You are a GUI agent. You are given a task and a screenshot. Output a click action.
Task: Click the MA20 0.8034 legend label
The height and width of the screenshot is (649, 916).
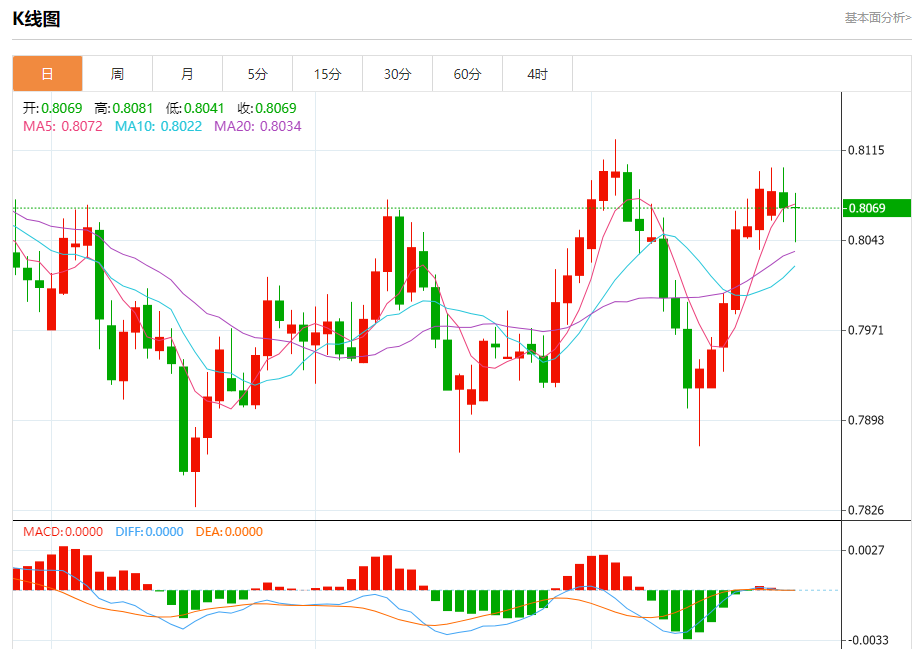click(x=258, y=126)
